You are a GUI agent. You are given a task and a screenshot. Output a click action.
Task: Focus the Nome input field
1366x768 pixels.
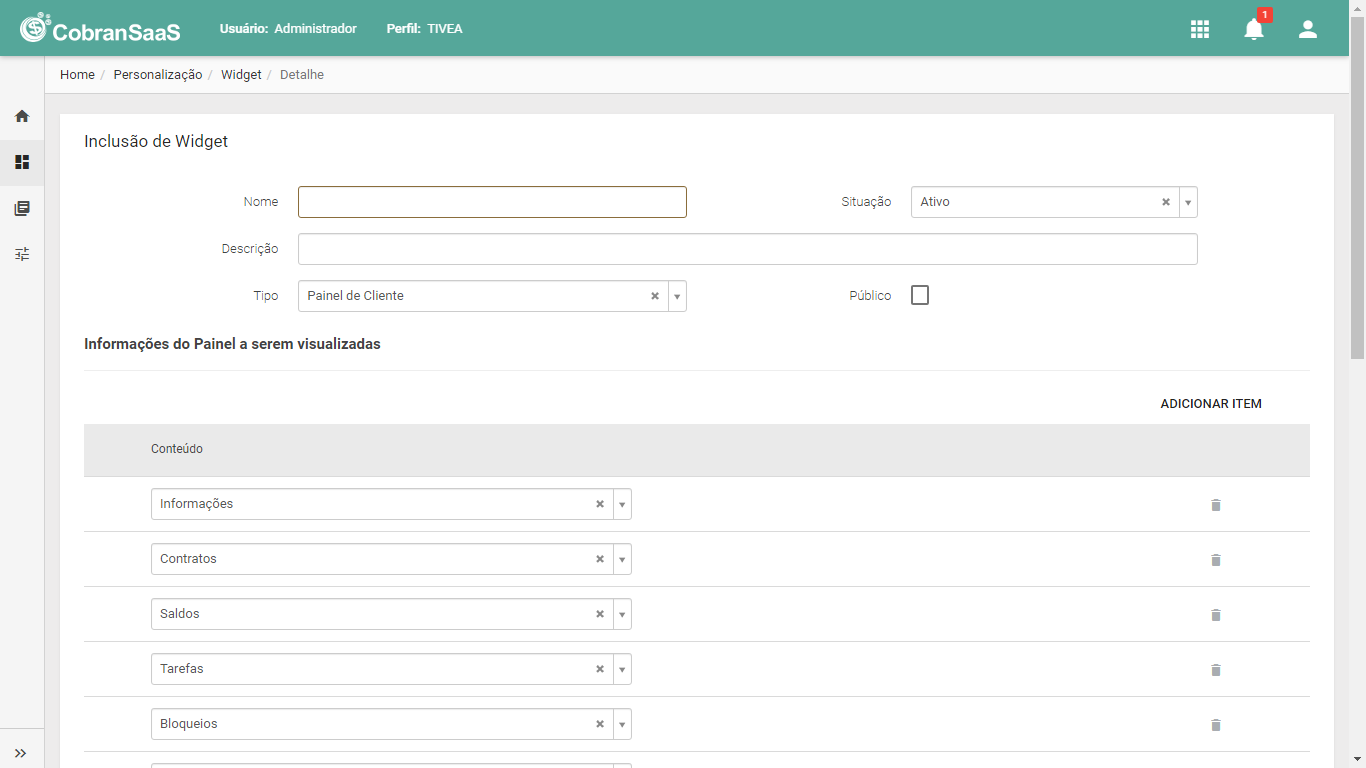coord(492,202)
